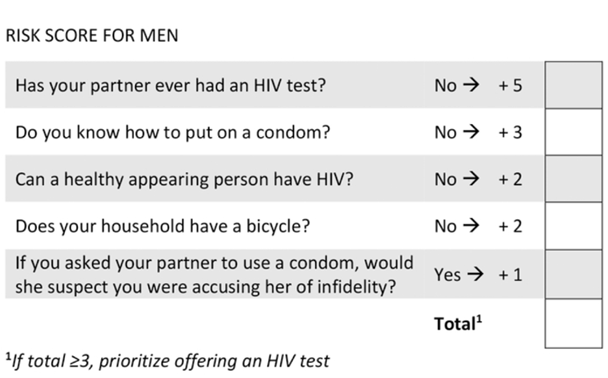Click the arrow in the bicycle row

coord(471,226)
